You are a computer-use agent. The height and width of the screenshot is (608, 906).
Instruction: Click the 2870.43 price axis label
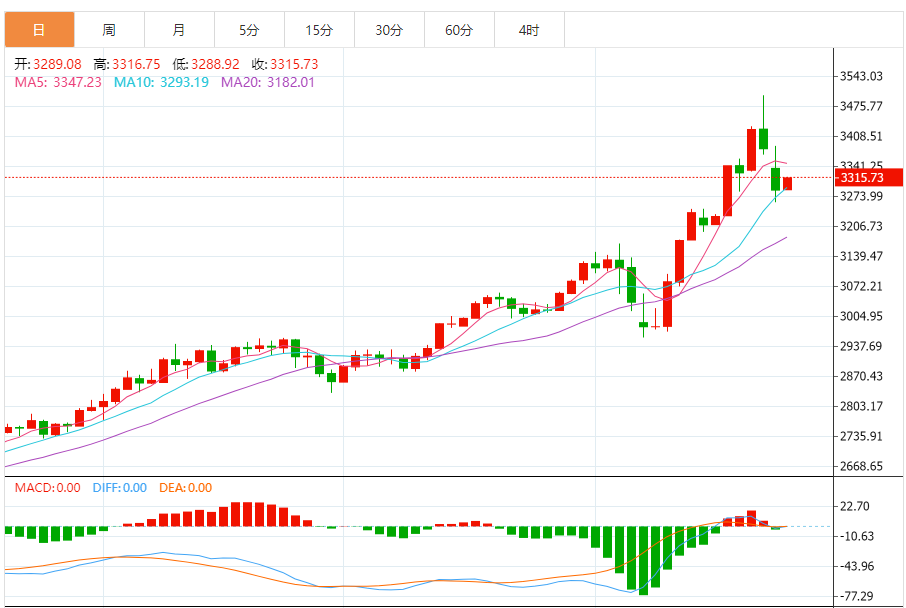click(x=862, y=376)
